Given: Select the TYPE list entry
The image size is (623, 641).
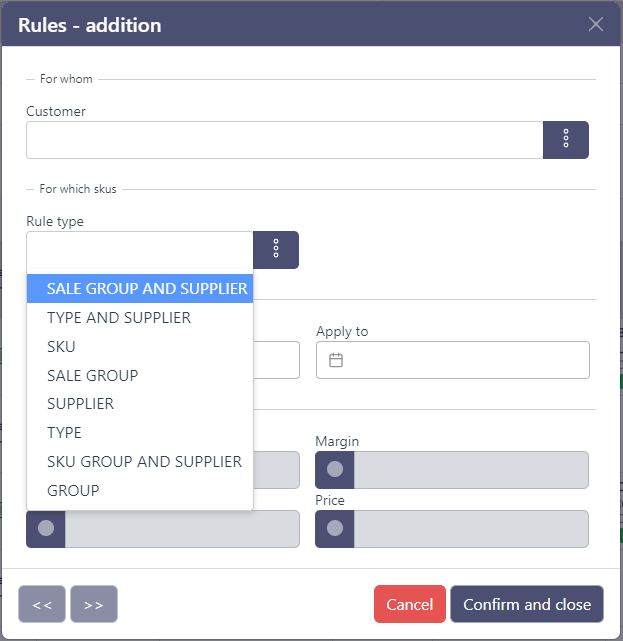Looking at the screenshot, I should pyautogui.click(x=64, y=432).
